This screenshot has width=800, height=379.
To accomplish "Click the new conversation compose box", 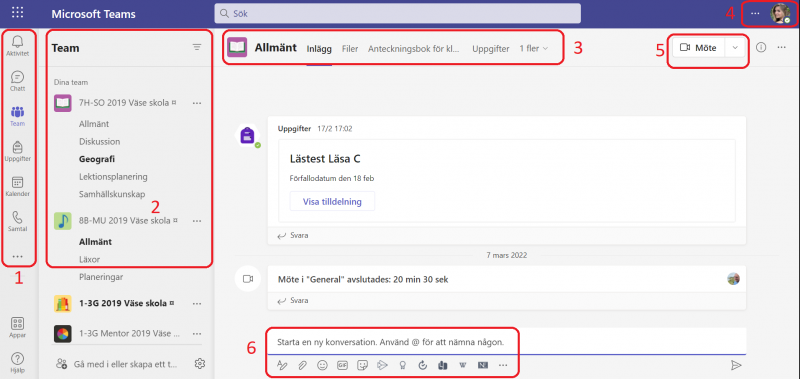I will 506,342.
